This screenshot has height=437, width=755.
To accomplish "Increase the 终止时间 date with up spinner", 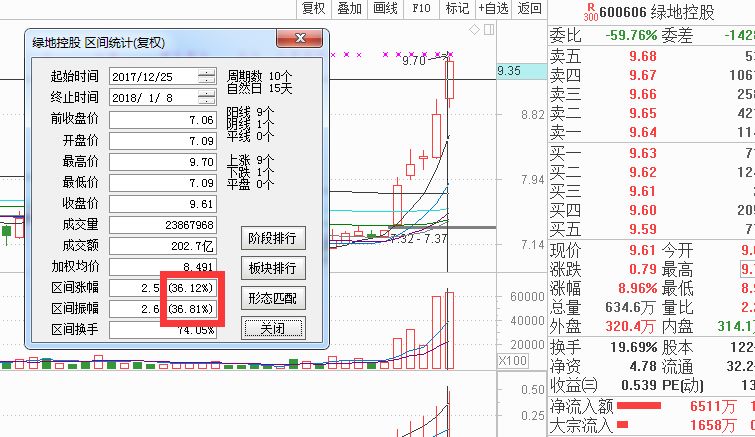I will coord(207,94).
